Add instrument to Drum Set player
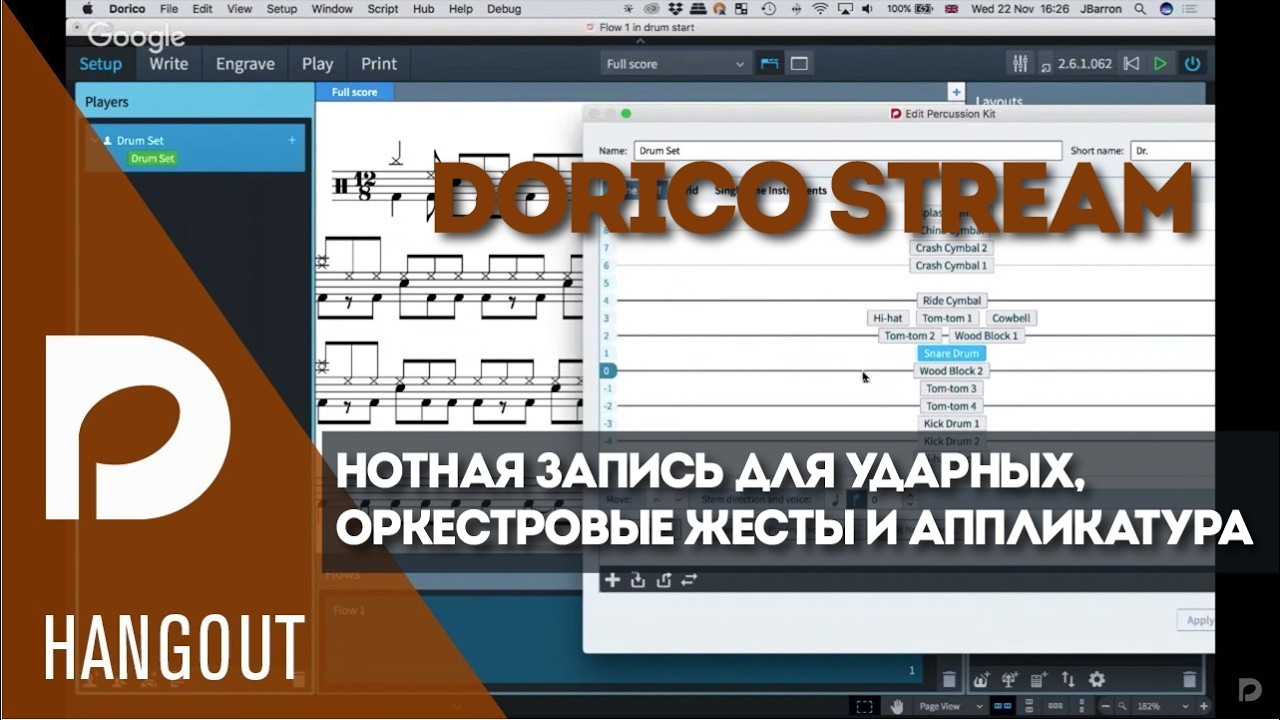 click(292, 140)
